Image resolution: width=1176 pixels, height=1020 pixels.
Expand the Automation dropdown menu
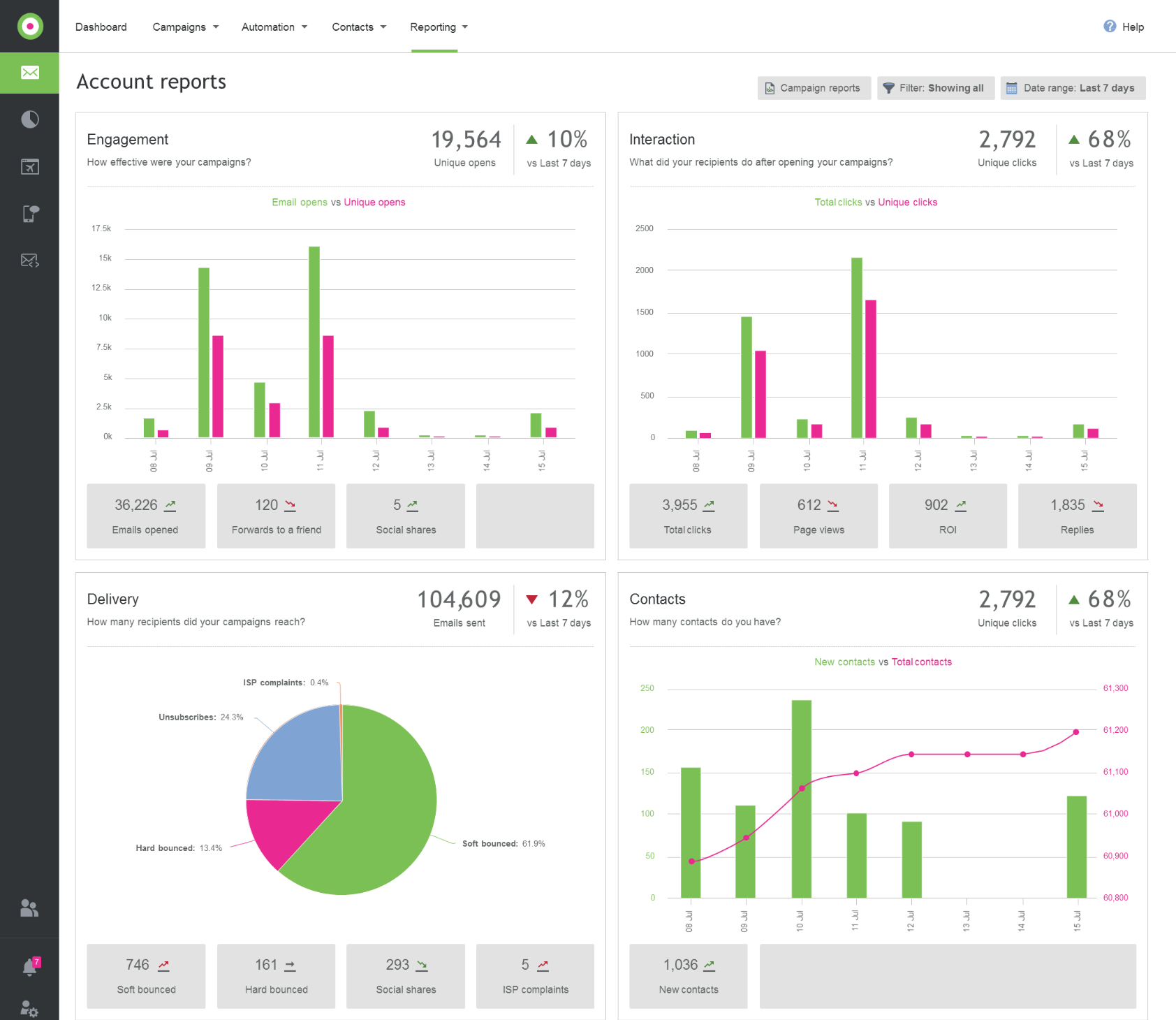[274, 27]
